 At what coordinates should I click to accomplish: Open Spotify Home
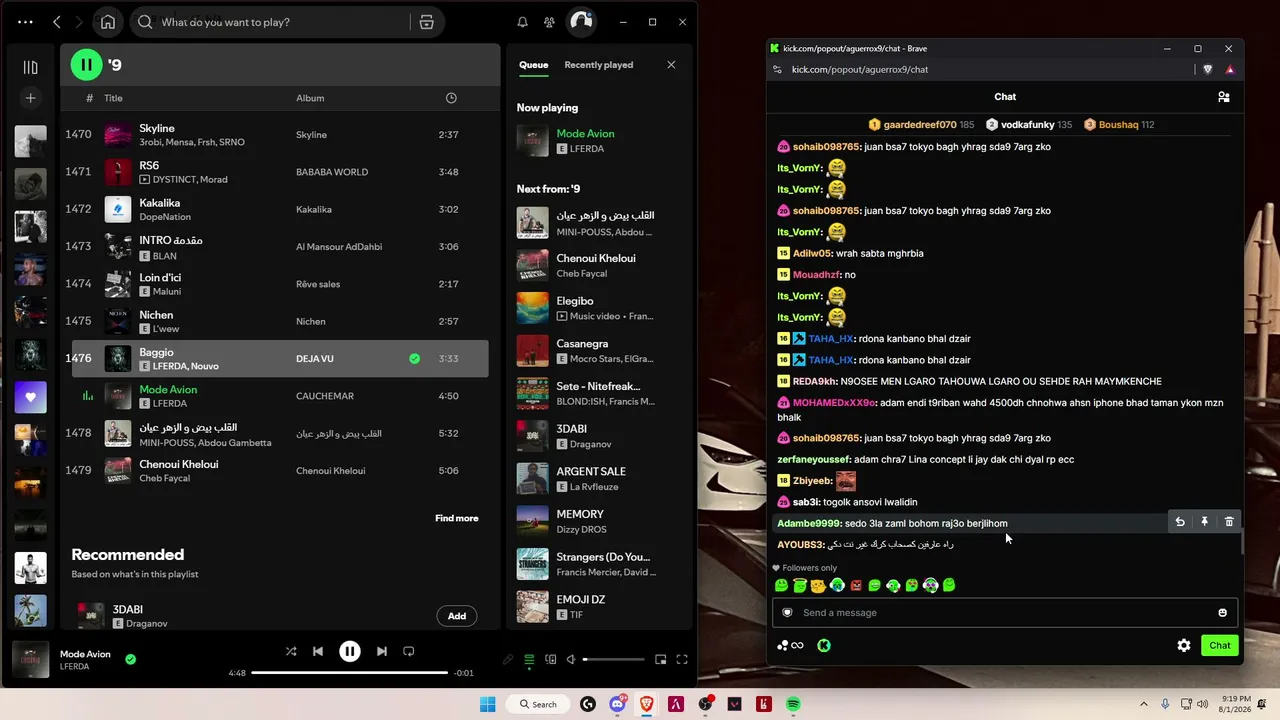tap(108, 22)
